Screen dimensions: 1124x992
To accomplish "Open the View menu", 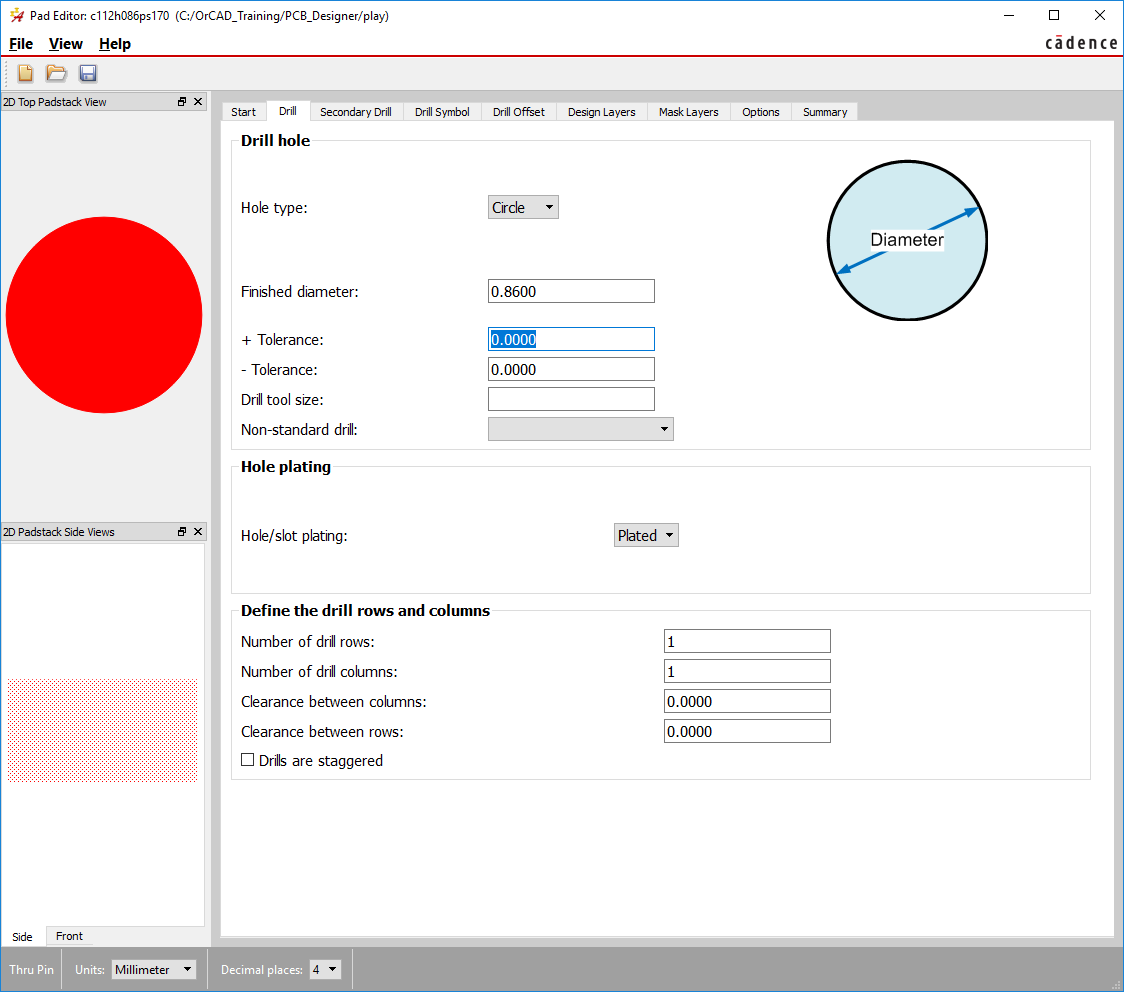I will click(x=66, y=44).
